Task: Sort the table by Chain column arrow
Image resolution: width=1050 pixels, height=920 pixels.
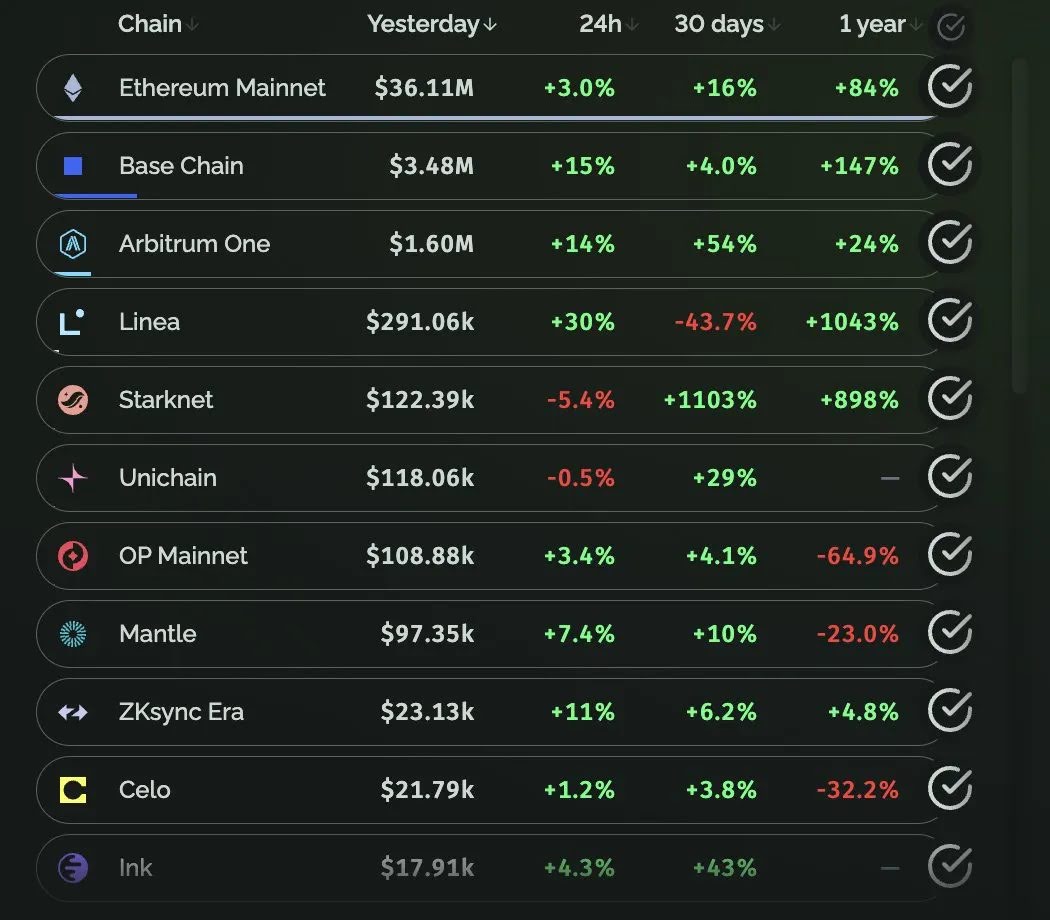Action: click(x=193, y=25)
